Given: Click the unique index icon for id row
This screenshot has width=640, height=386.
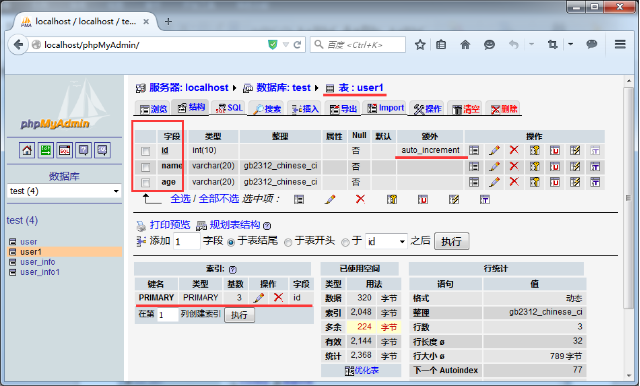Looking at the screenshot, I should click(555, 150).
